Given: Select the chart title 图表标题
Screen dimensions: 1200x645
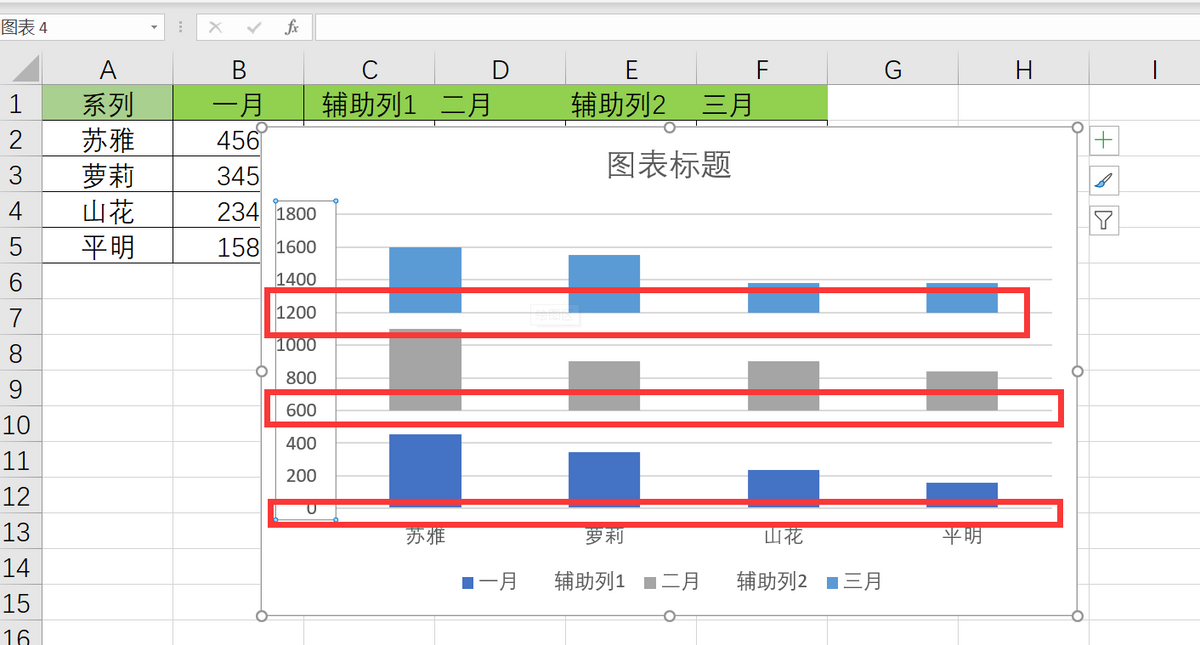Looking at the screenshot, I should point(669,164).
